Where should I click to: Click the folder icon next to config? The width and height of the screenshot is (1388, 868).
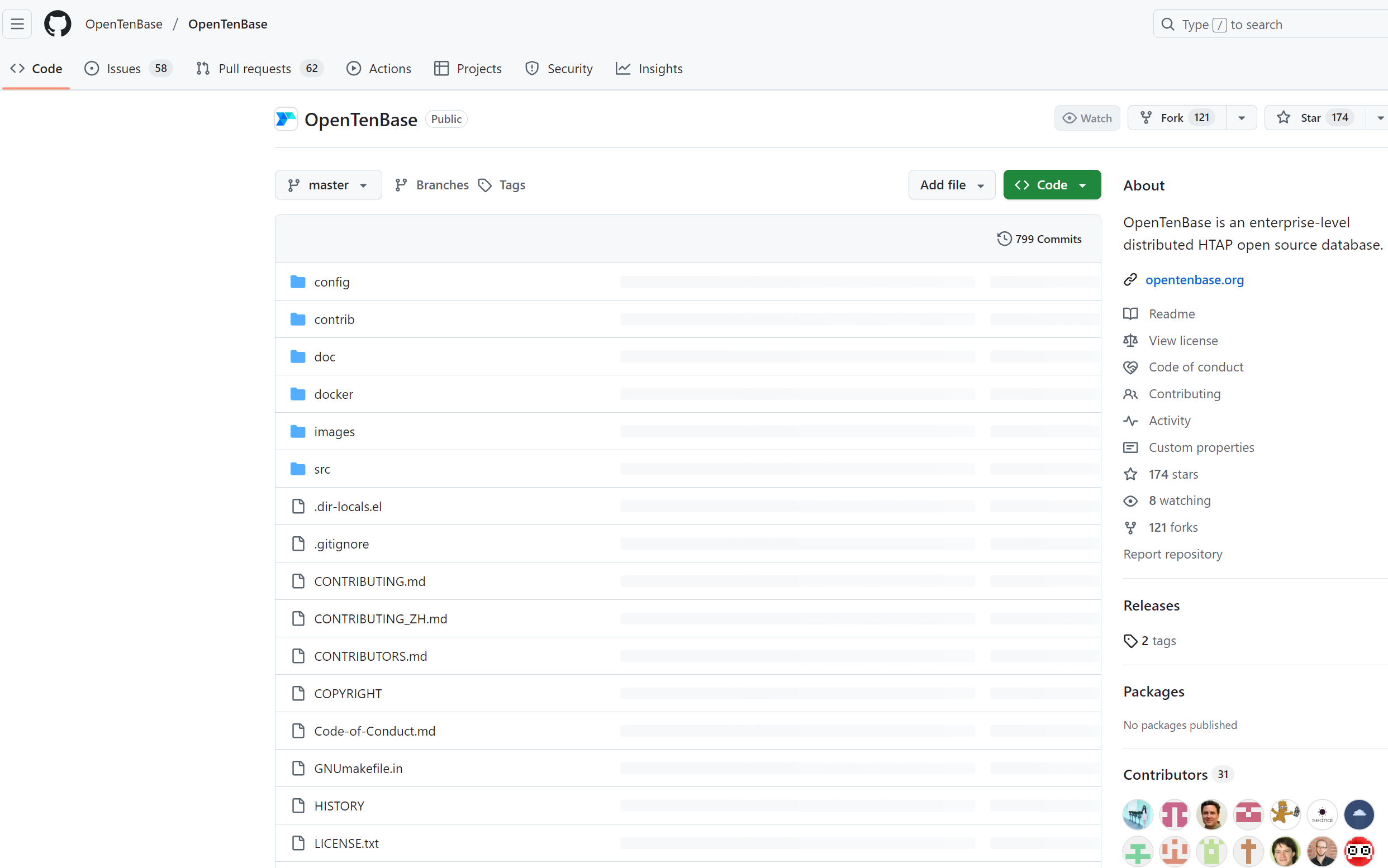298,282
